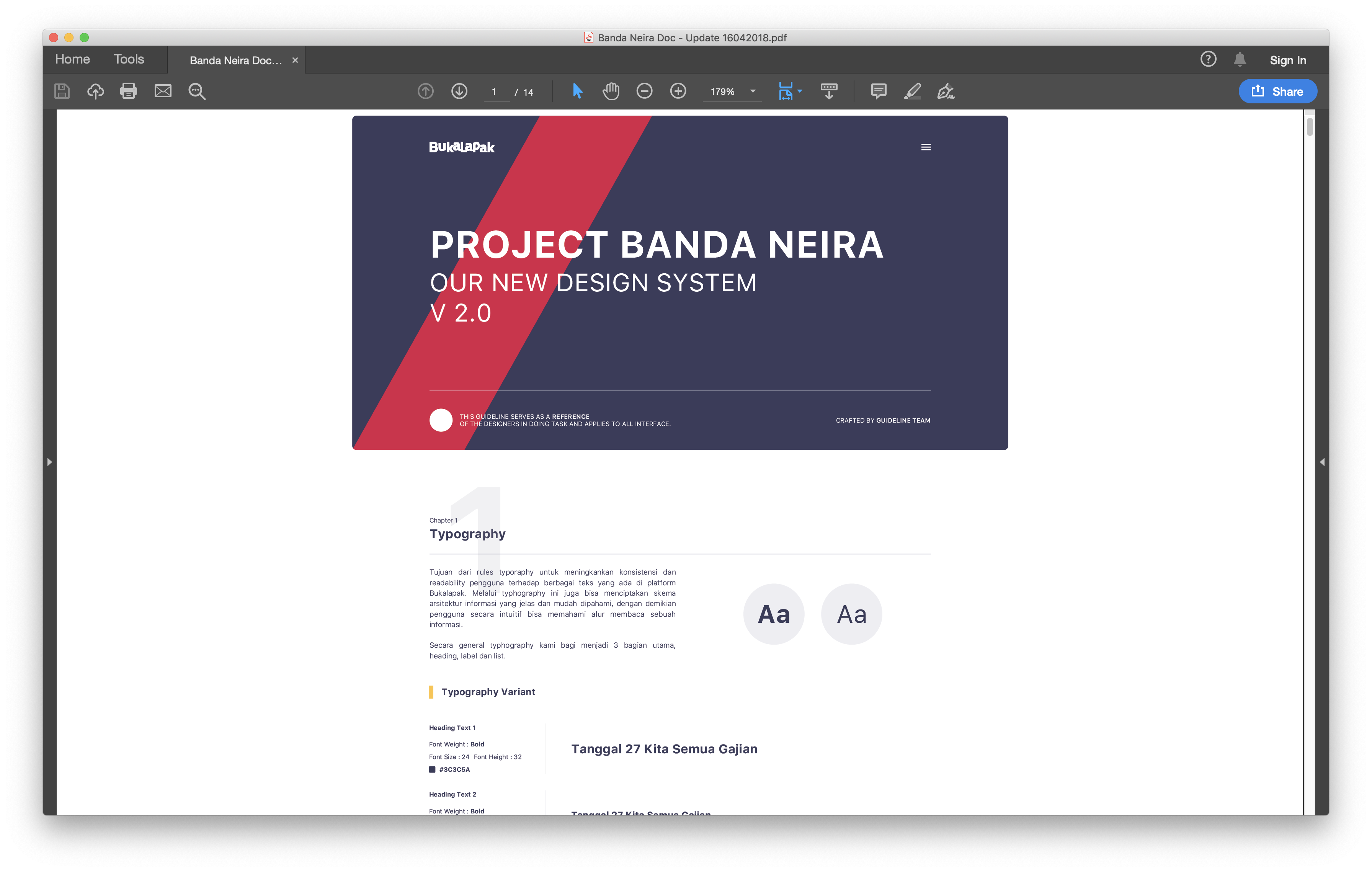Go to next page arrow
This screenshot has width=1372, height=872.
pos(459,91)
